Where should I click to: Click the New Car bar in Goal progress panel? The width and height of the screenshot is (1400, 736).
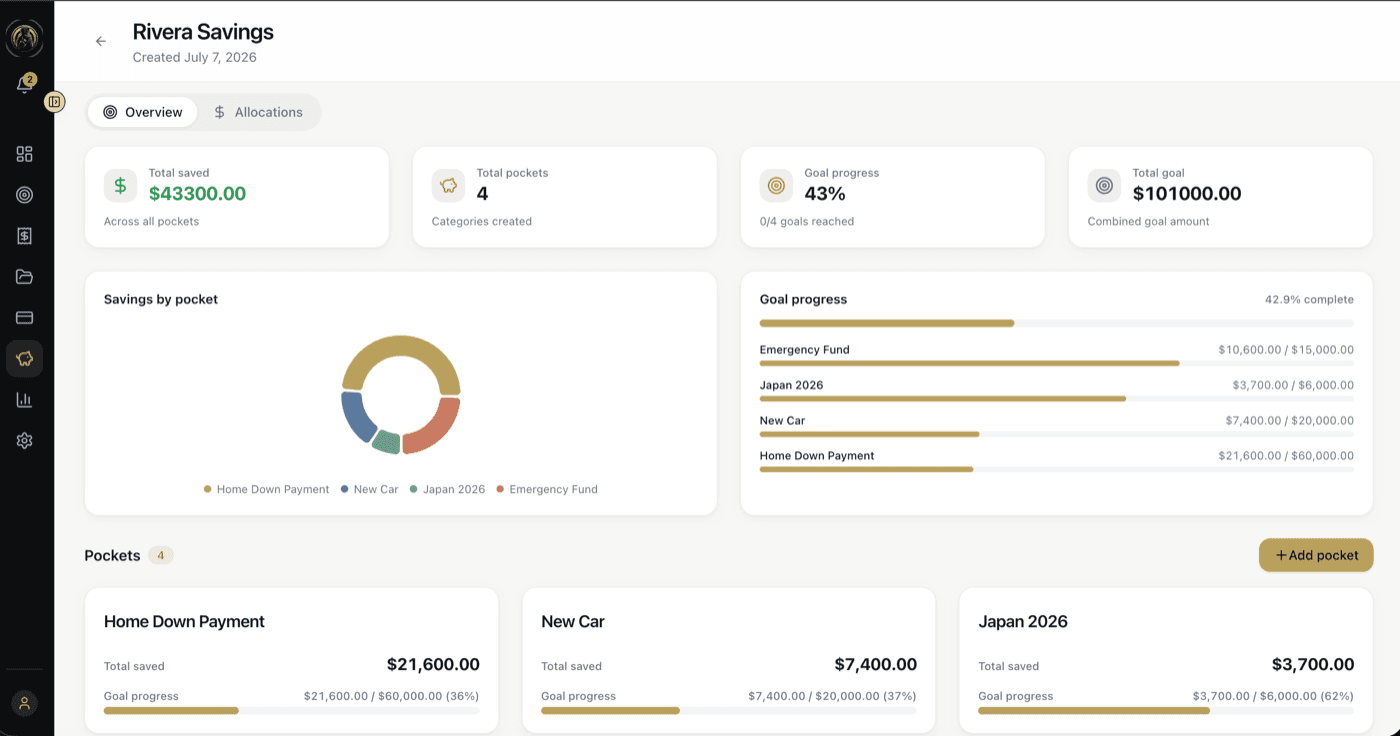[1057, 434]
